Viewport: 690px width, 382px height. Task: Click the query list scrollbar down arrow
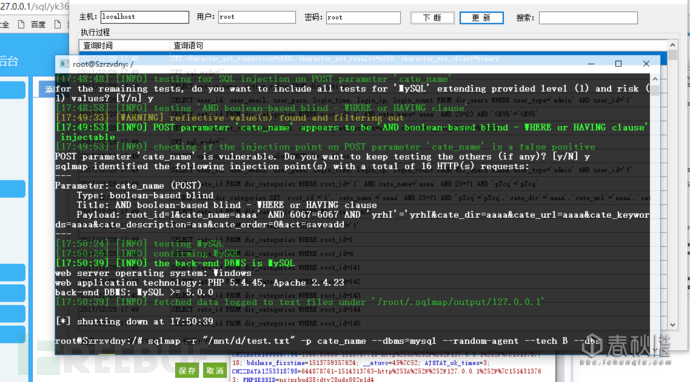672,325
